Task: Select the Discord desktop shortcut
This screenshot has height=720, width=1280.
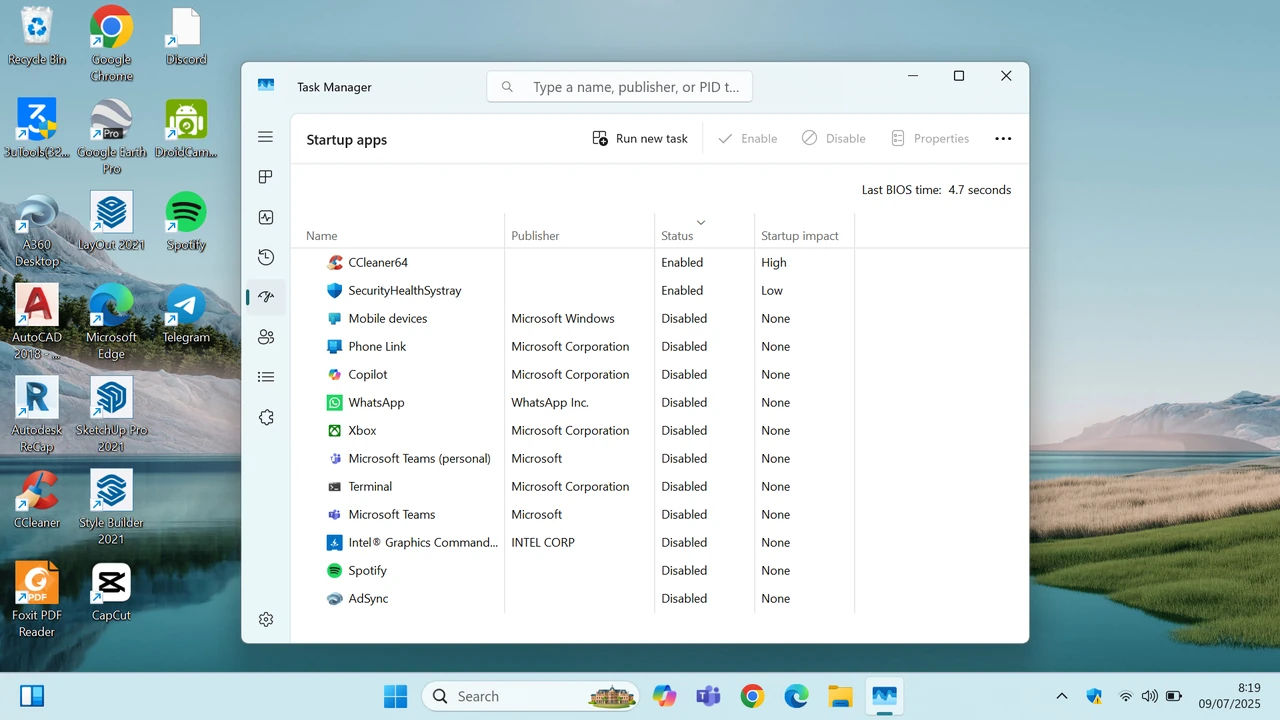Action: pyautogui.click(x=186, y=36)
